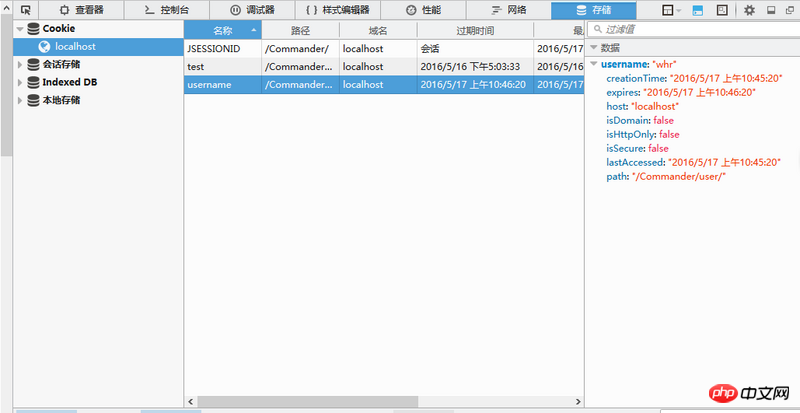Viewport: 800px width, 413px height.
Task: Click the isHttpOnly property
Action: pyautogui.click(x=631, y=134)
